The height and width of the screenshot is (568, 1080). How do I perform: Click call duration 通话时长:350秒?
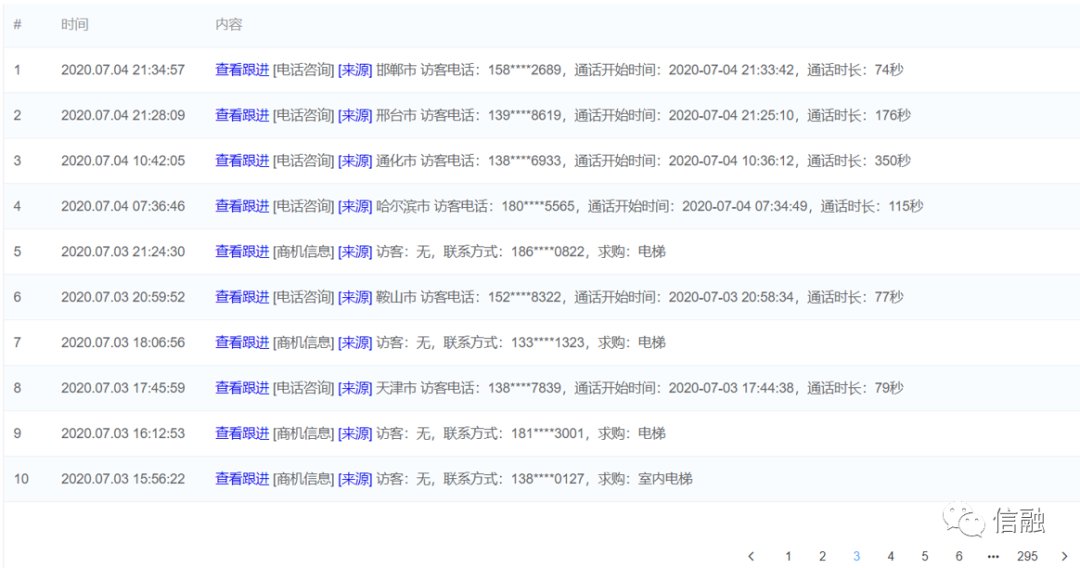858,160
